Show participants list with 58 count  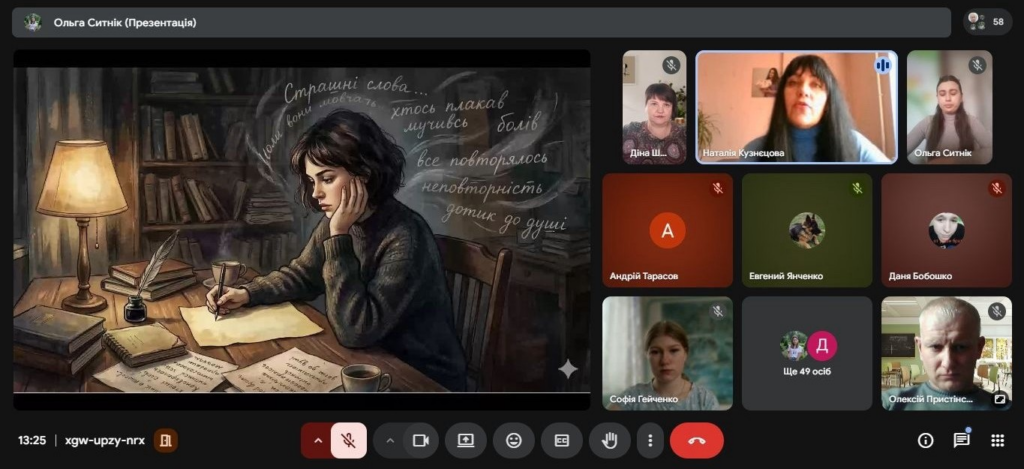[x=987, y=21]
